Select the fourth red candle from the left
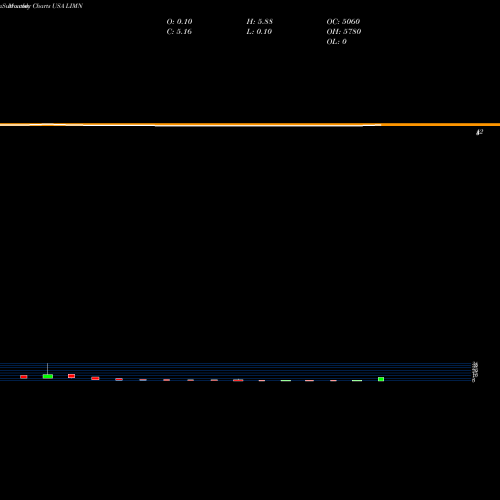 pos(119,379)
